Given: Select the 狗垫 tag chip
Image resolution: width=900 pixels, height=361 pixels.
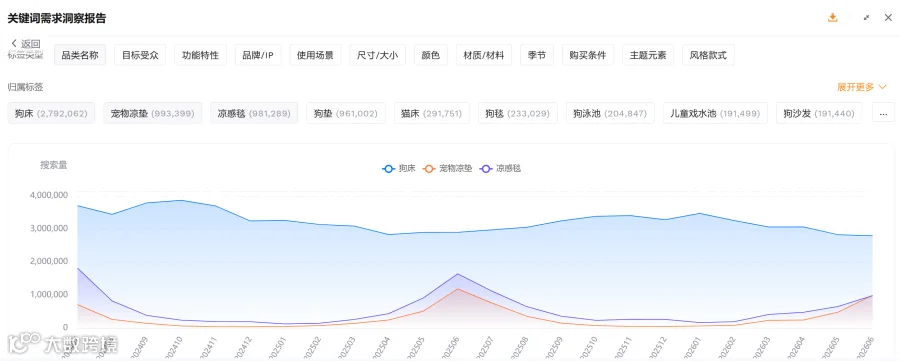Looking at the screenshot, I should 346,113.
